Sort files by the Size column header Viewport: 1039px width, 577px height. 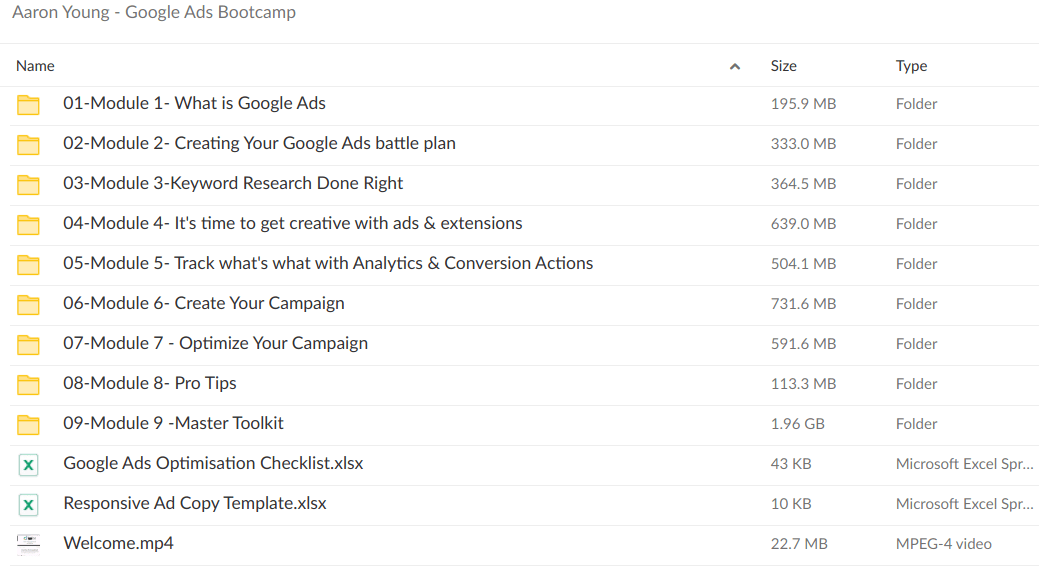[x=783, y=65]
